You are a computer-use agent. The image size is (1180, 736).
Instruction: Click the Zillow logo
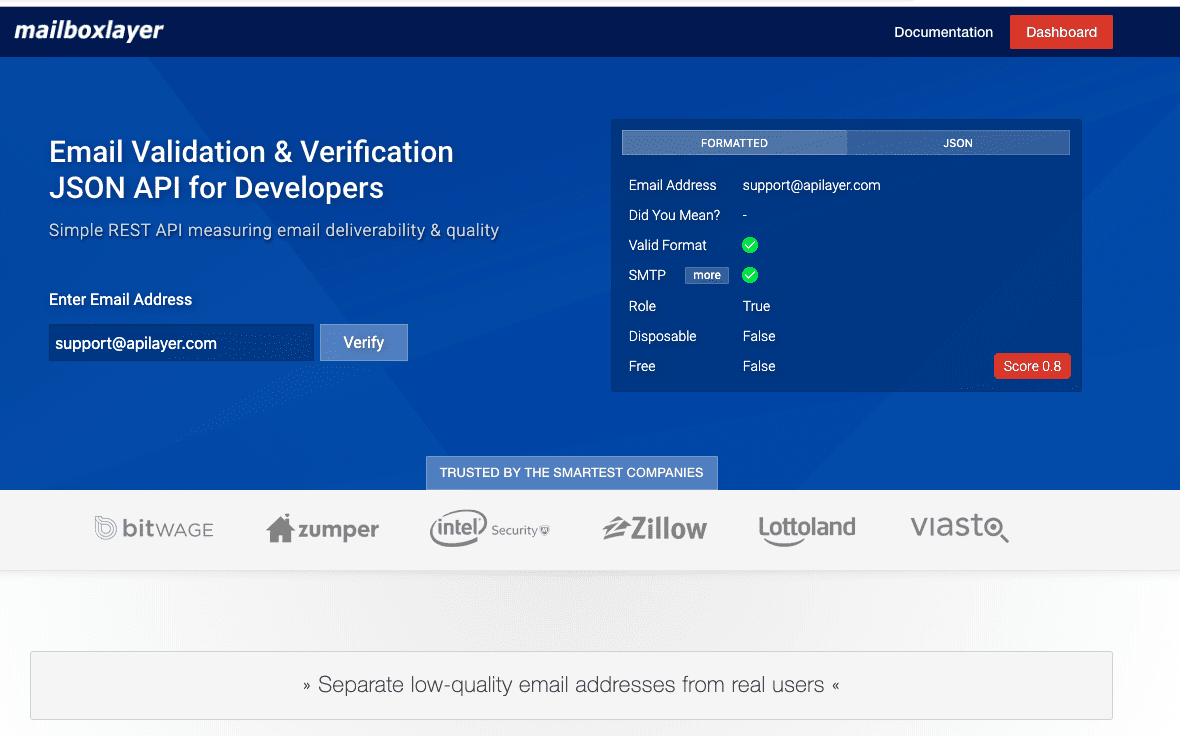click(x=654, y=528)
